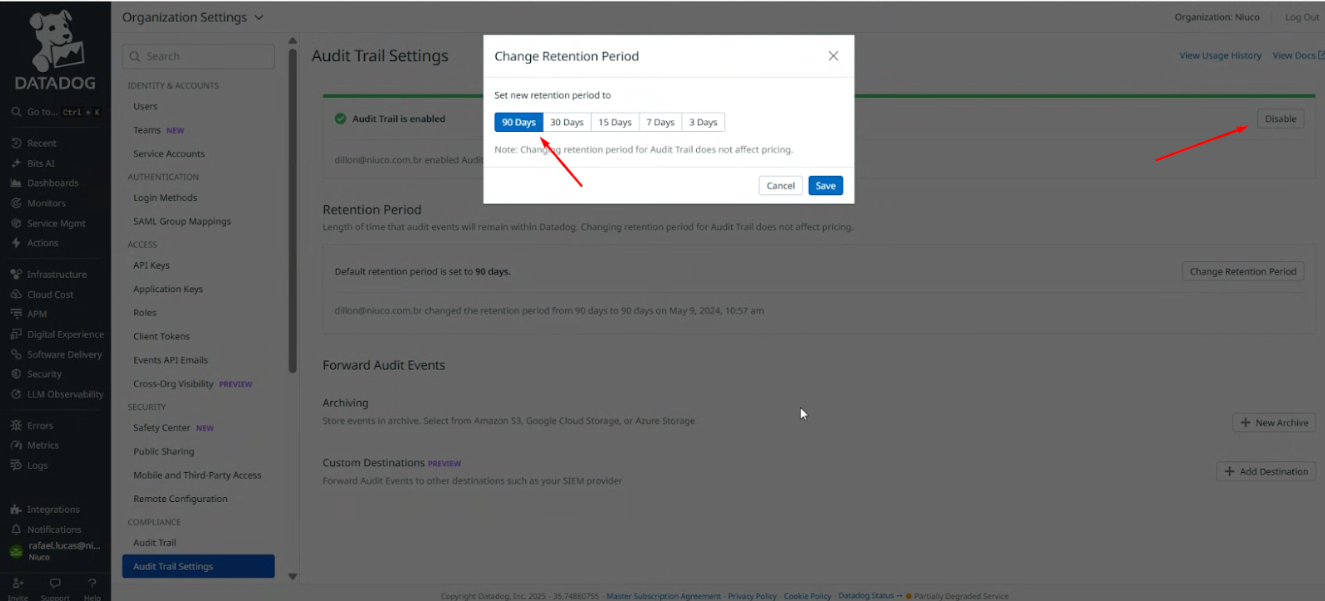This screenshot has width=1325, height=601.
Task: Open APM in the sidebar
Action: pyautogui.click(x=28, y=314)
